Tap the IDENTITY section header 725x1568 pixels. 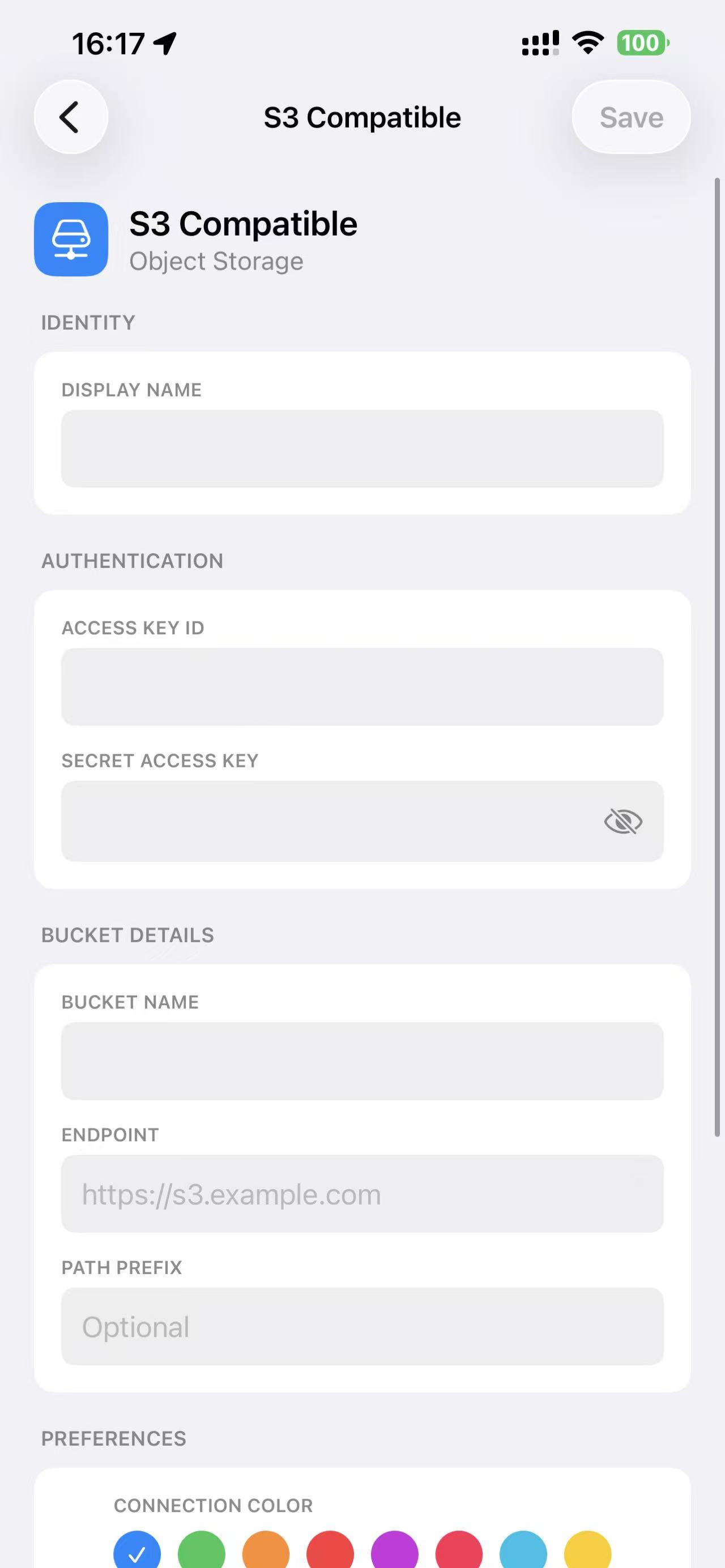[88, 323]
